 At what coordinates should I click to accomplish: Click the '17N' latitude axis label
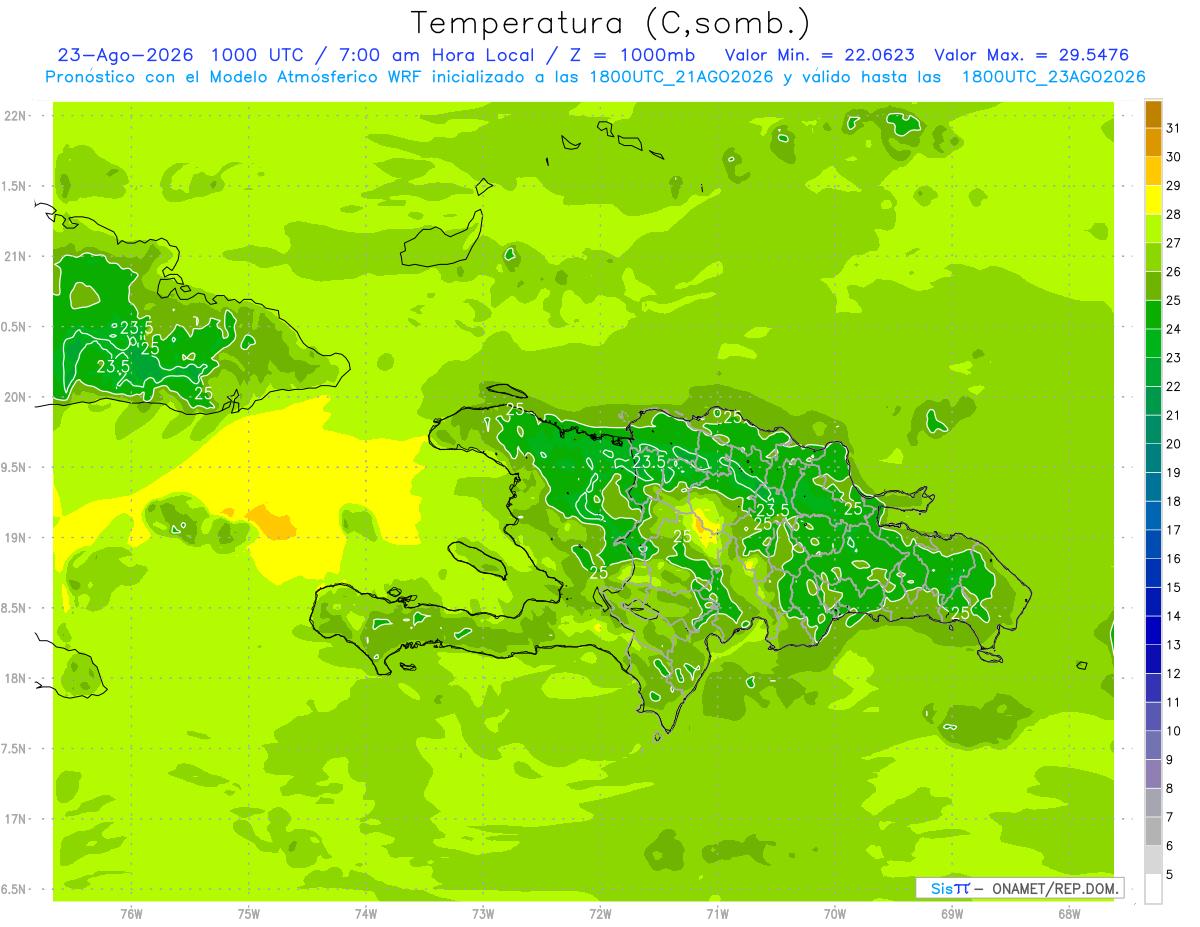(15, 820)
